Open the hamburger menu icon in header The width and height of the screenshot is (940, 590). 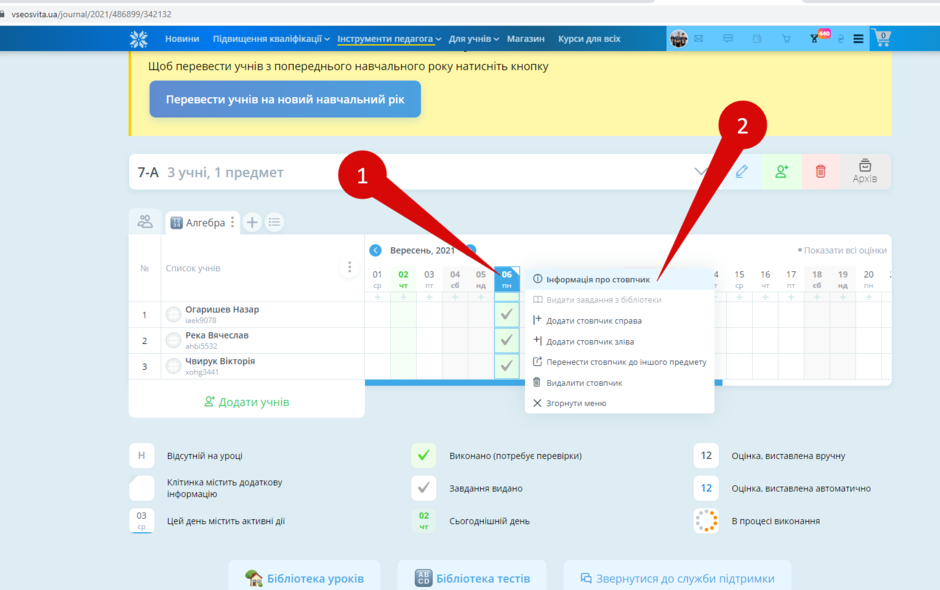click(x=858, y=39)
